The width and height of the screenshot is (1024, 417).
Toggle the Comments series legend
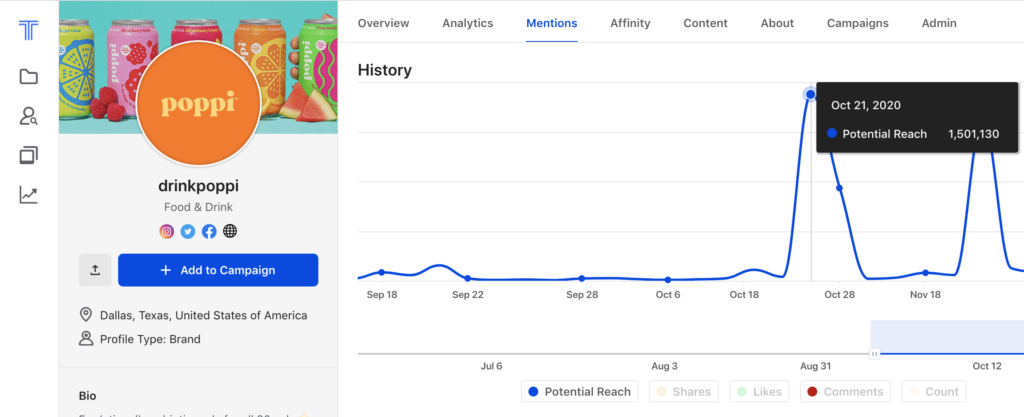845,392
